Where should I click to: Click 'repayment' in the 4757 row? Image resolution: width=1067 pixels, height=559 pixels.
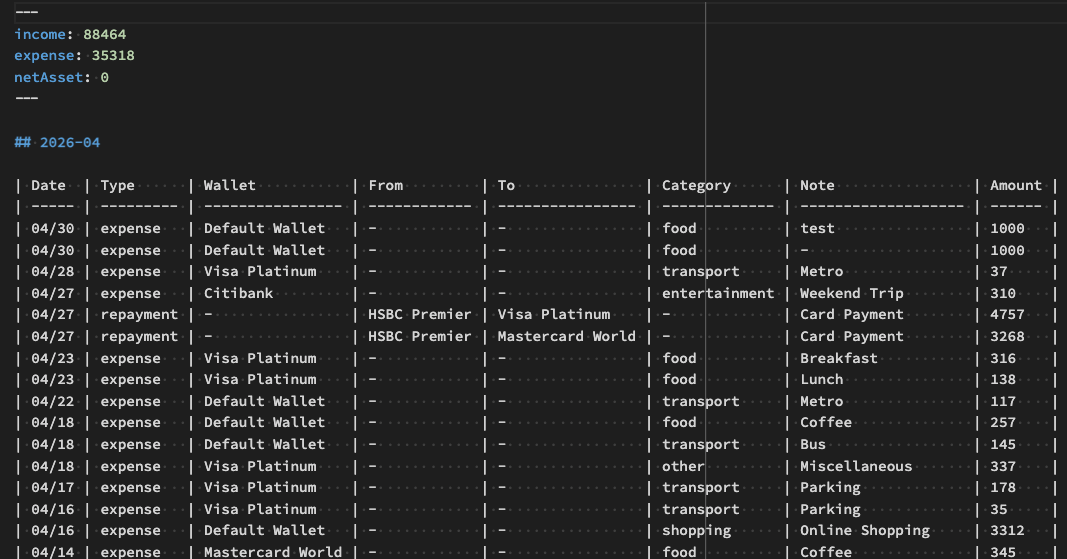139,315
